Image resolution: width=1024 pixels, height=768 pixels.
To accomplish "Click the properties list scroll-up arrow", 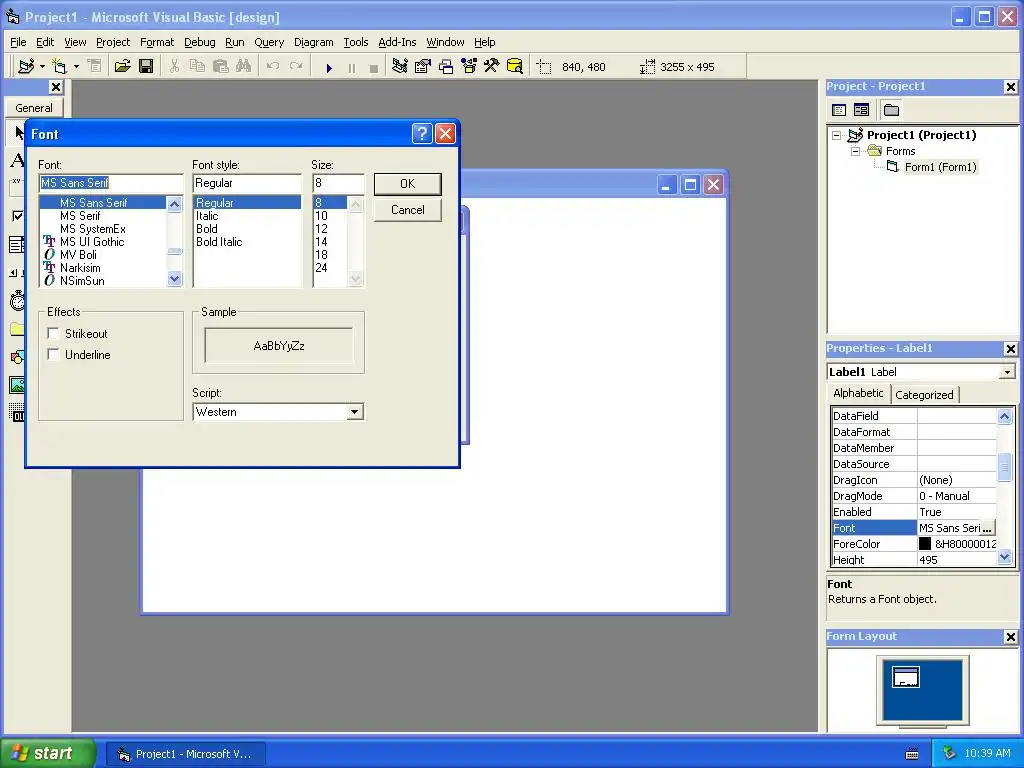I will point(1004,416).
